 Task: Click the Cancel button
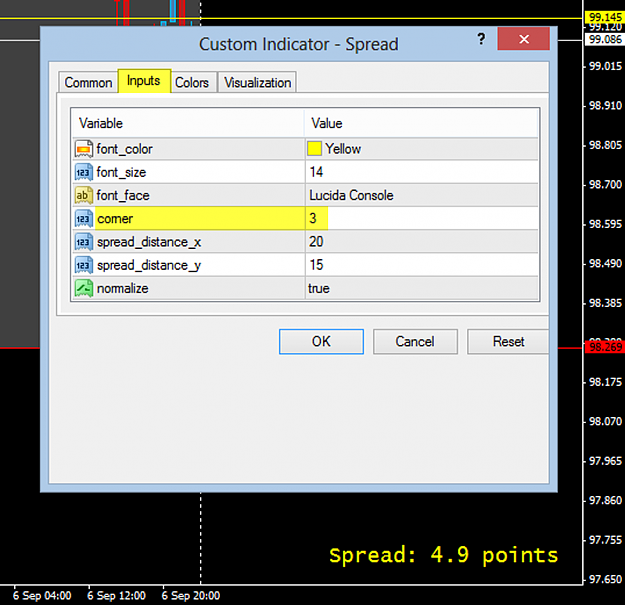415,342
